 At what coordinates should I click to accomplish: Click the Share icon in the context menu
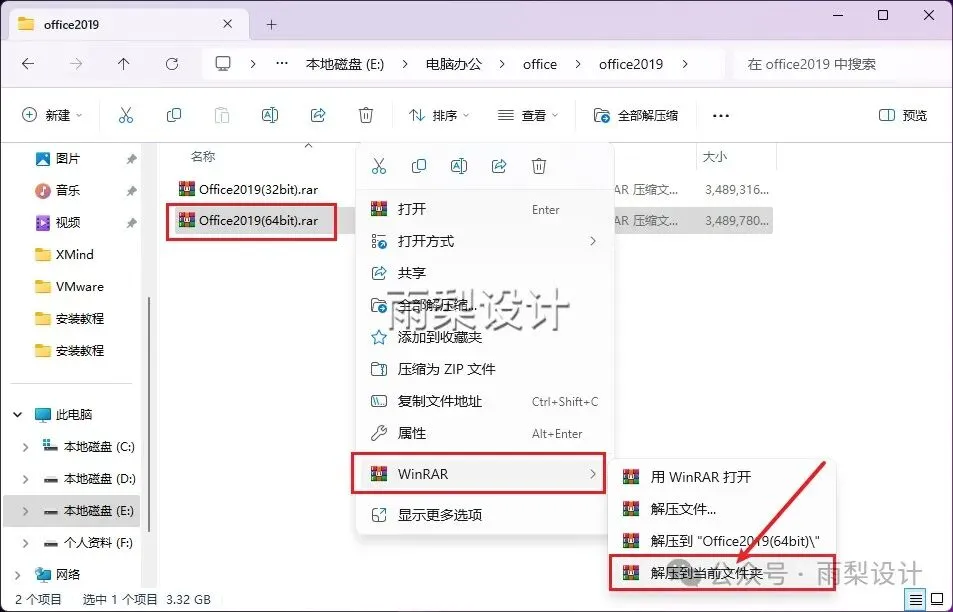pyautogui.click(x=499, y=166)
